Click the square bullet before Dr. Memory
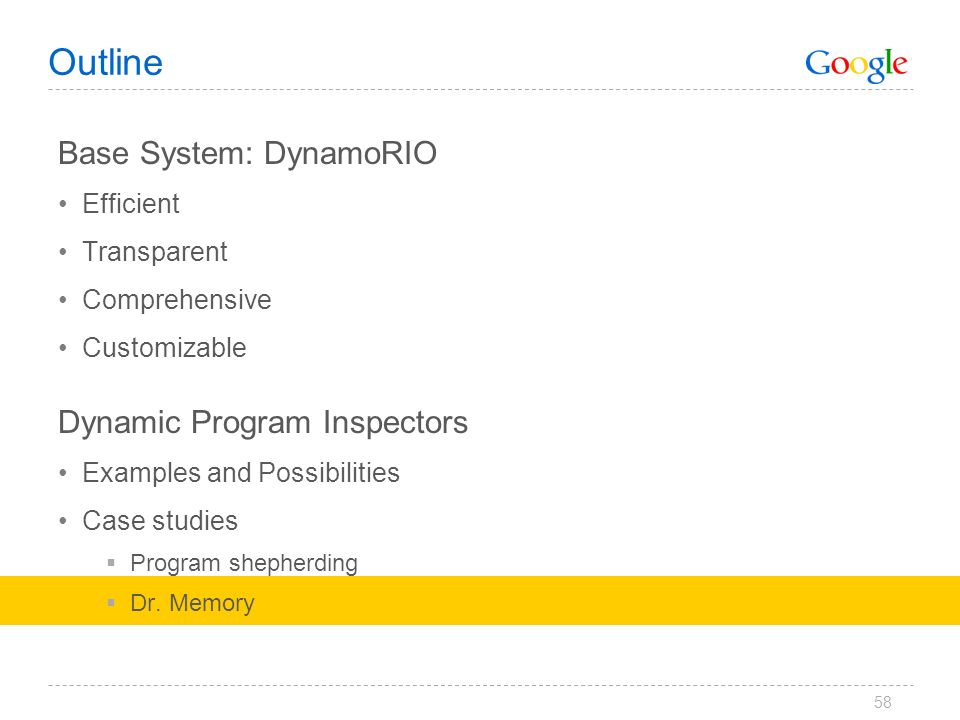 point(111,602)
